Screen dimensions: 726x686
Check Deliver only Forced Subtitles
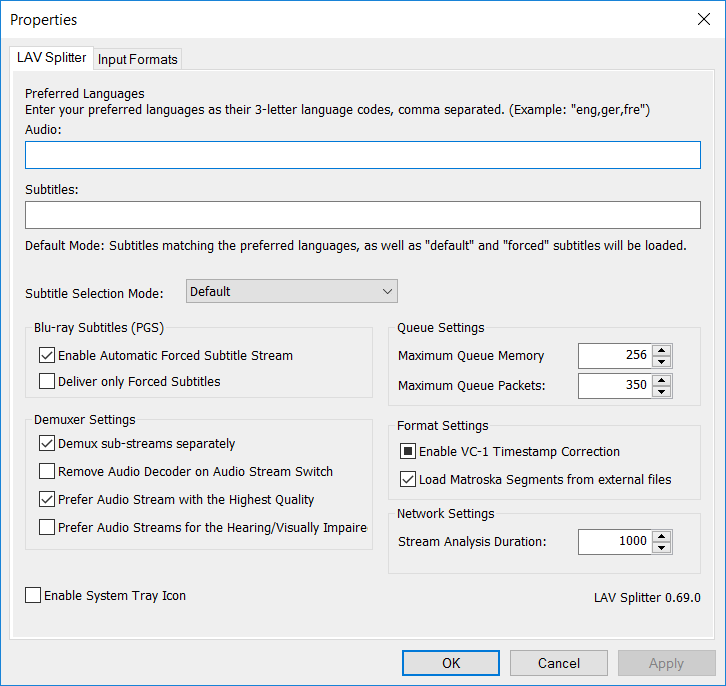pos(47,381)
